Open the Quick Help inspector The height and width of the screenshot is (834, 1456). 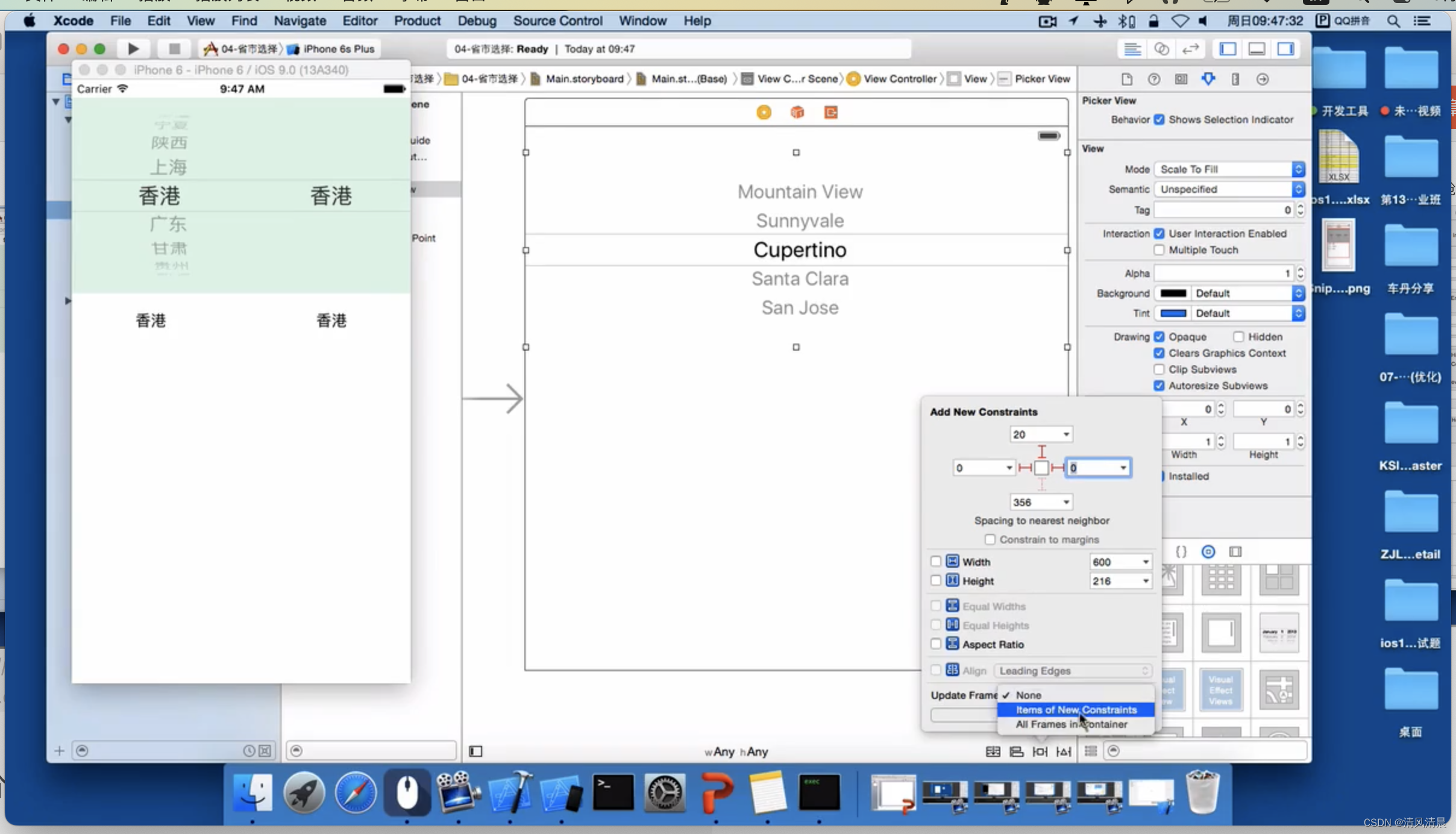tap(1153, 80)
